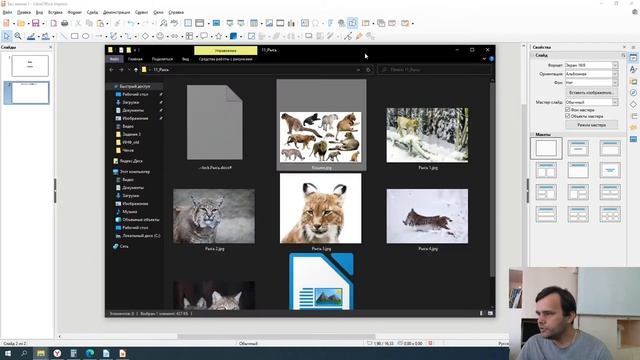
Task: Open the Sidebar Styles deck icon
Action: tap(633, 69)
